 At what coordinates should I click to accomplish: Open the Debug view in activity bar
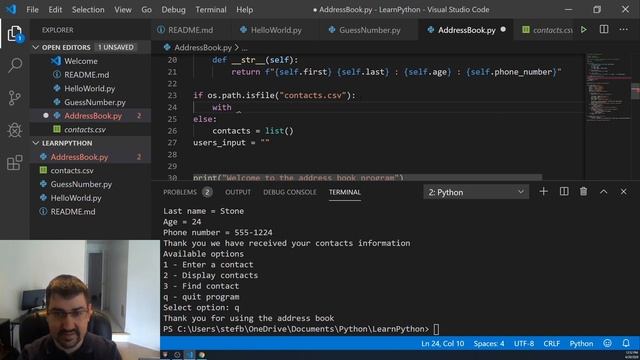tap(15, 131)
